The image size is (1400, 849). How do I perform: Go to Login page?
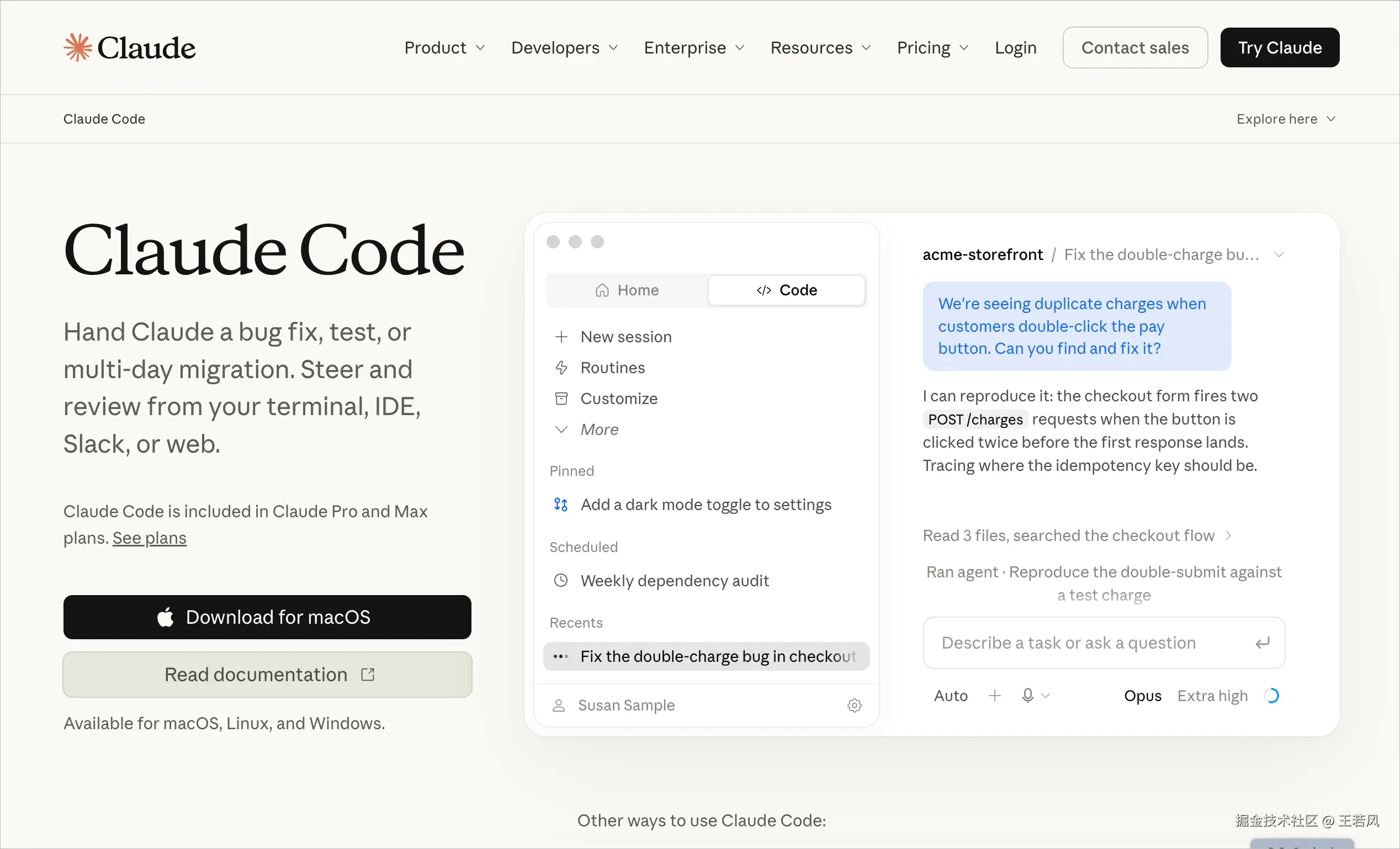(1015, 47)
